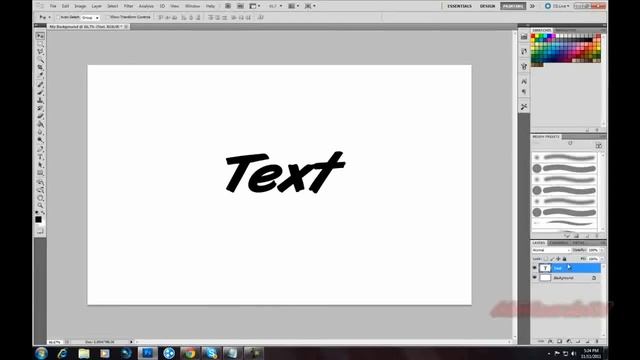Toggle lock position in Layers panel
Screen dimensions: 640x360
(x=558, y=259)
